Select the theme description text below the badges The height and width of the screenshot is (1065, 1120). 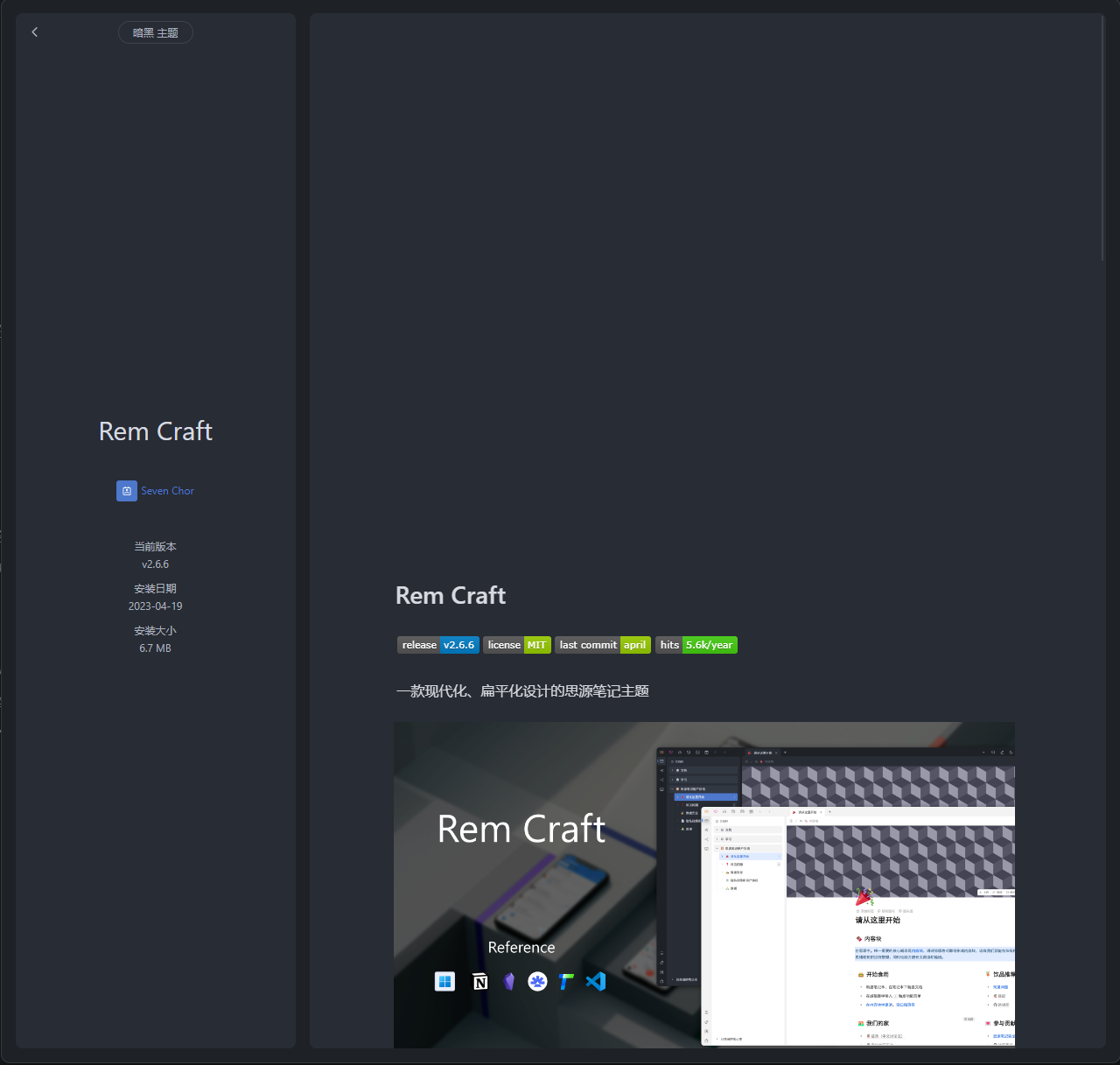tap(521, 691)
